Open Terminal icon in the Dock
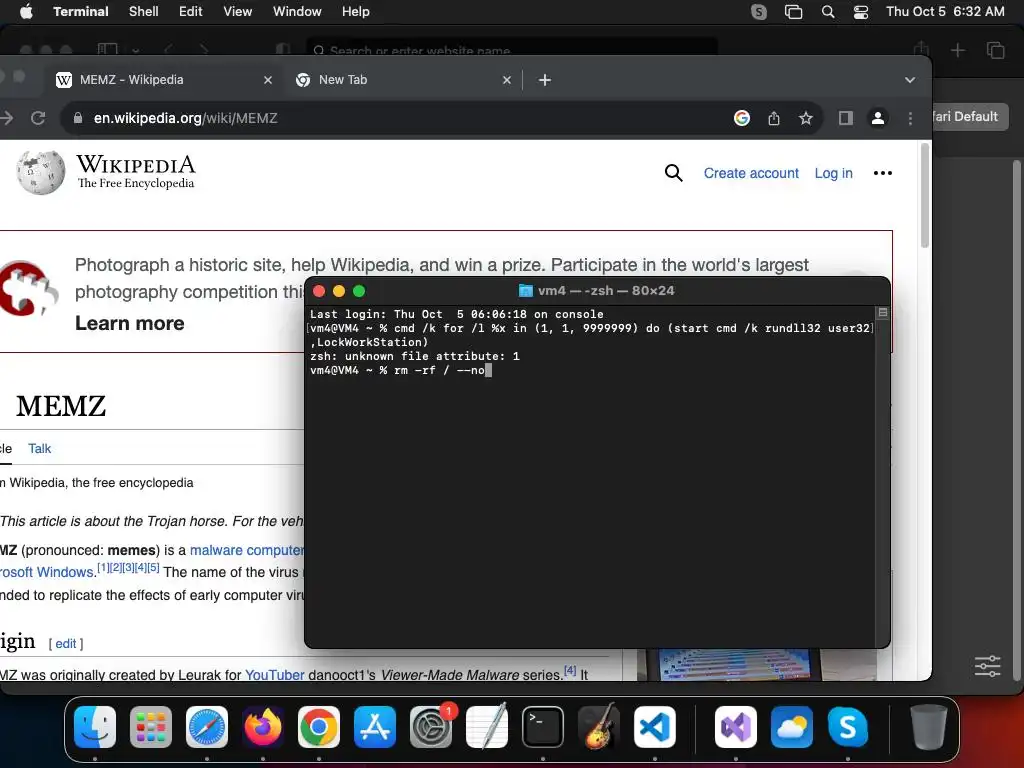This screenshot has height=768, width=1024. coord(543,727)
